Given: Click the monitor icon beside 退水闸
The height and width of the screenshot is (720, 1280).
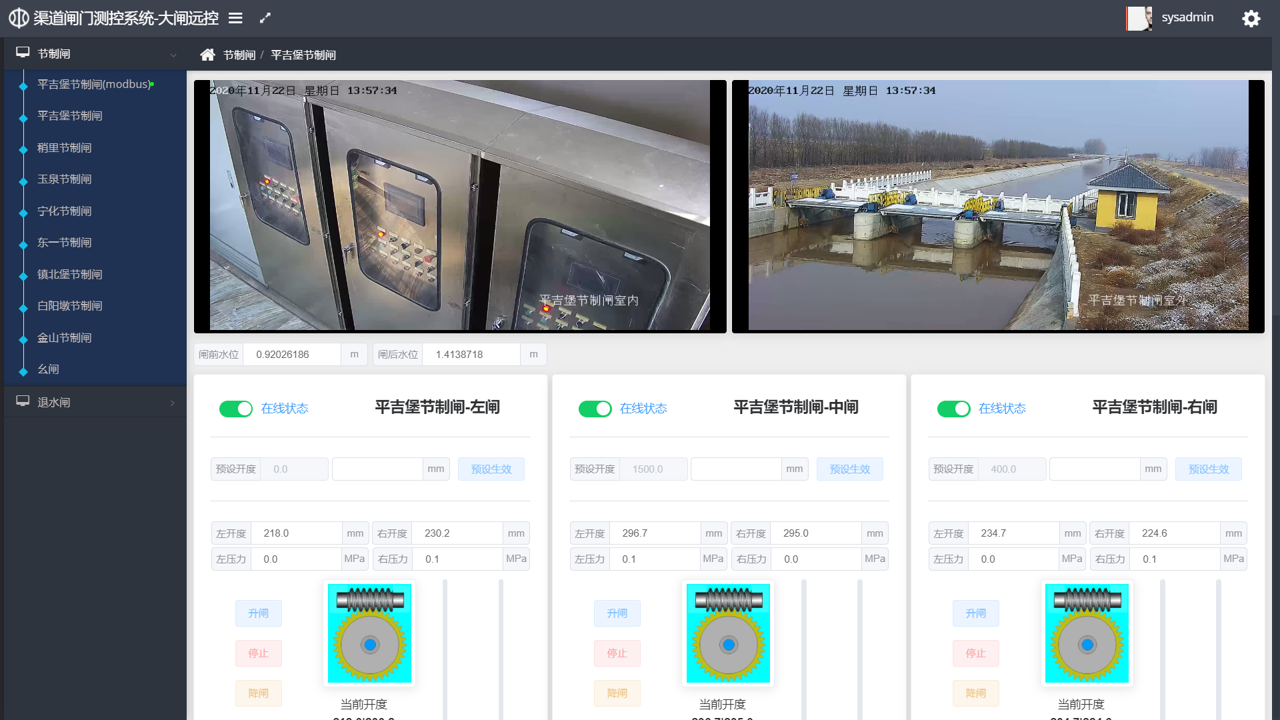Looking at the screenshot, I should click(x=23, y=401).
